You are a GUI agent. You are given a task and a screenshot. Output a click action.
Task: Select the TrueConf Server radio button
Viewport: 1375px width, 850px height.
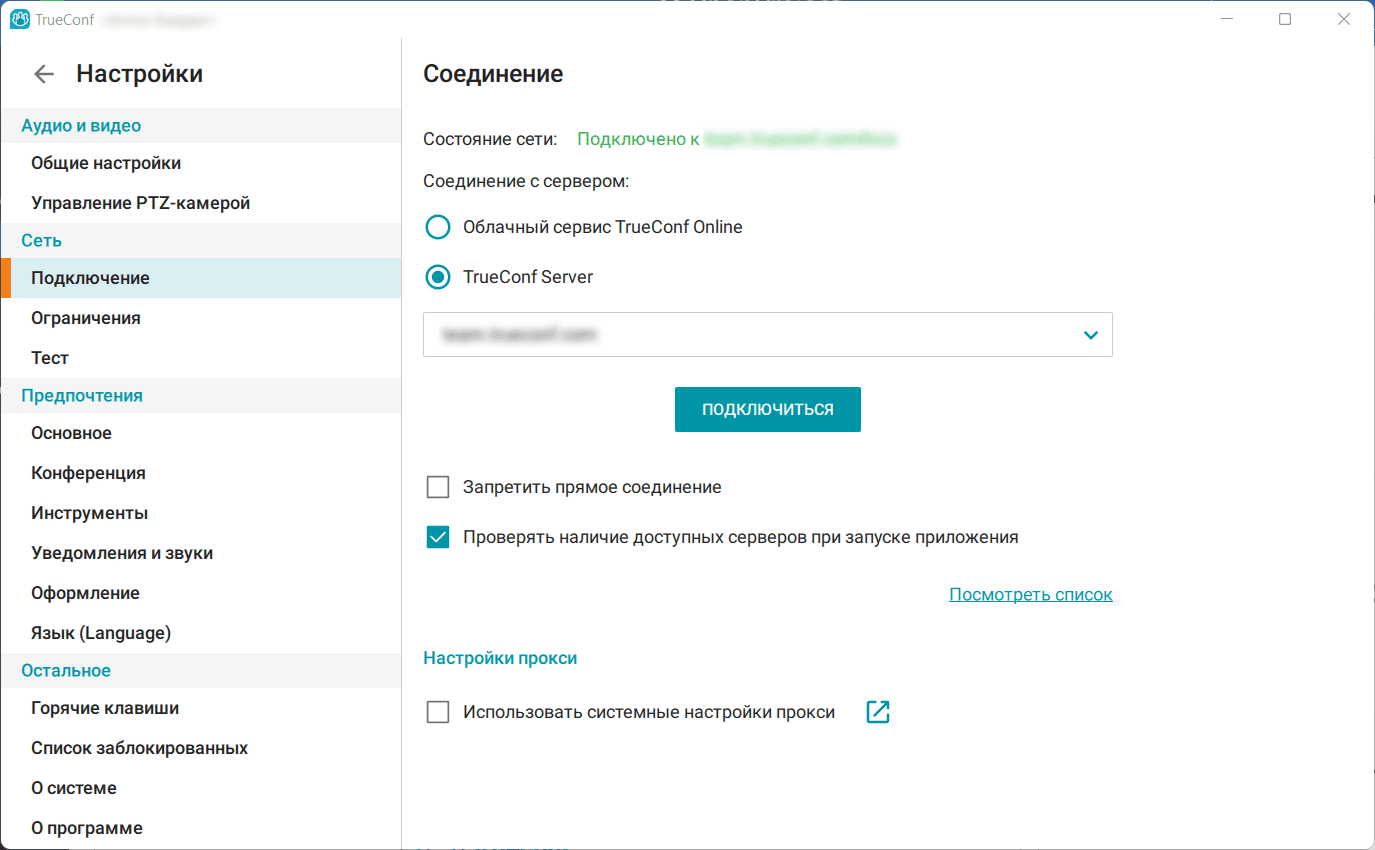(x=438, y=277)
